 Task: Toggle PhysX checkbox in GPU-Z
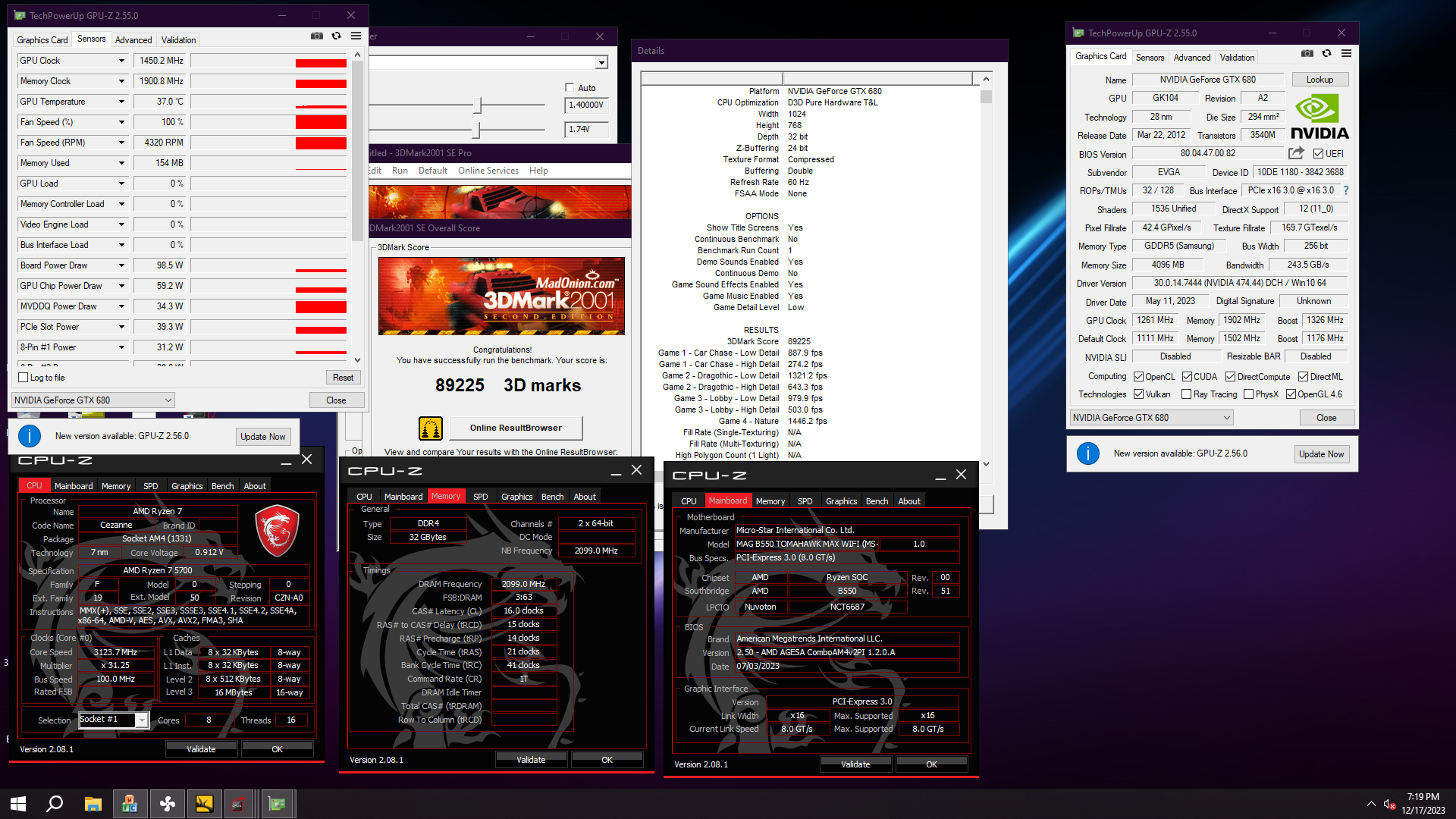[1248, 394]
